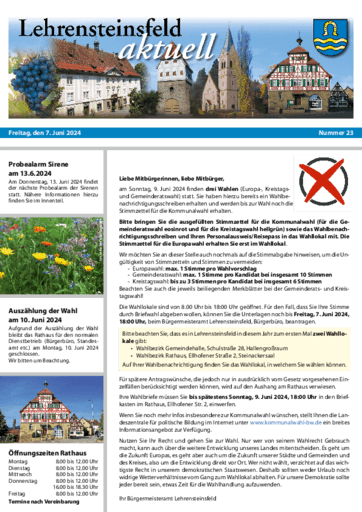Click 'am 10. Juni 2024' heading line
This screenshot has width=362, height=512.
35,320
